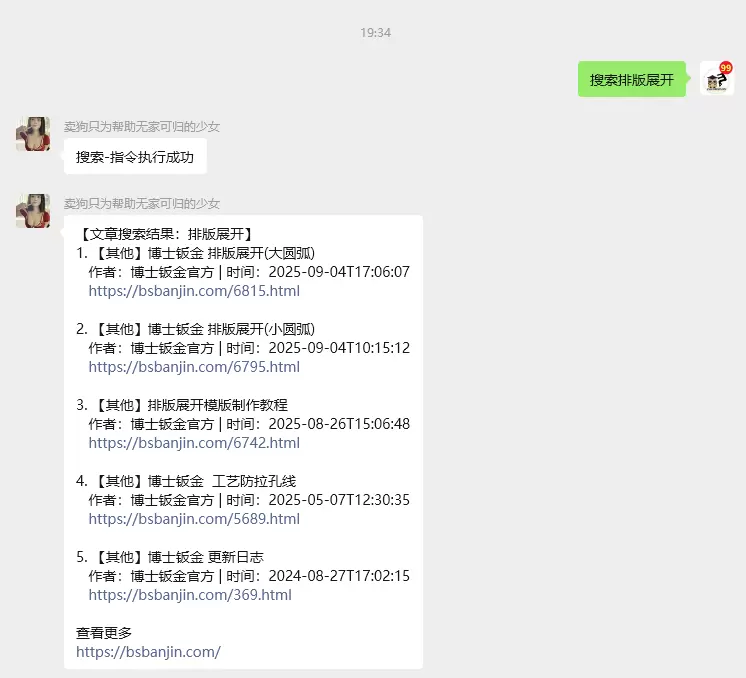This screenshot has height=678, width=746.
Task: Click the 19:34 timestamp
Action: pos(375,33)
